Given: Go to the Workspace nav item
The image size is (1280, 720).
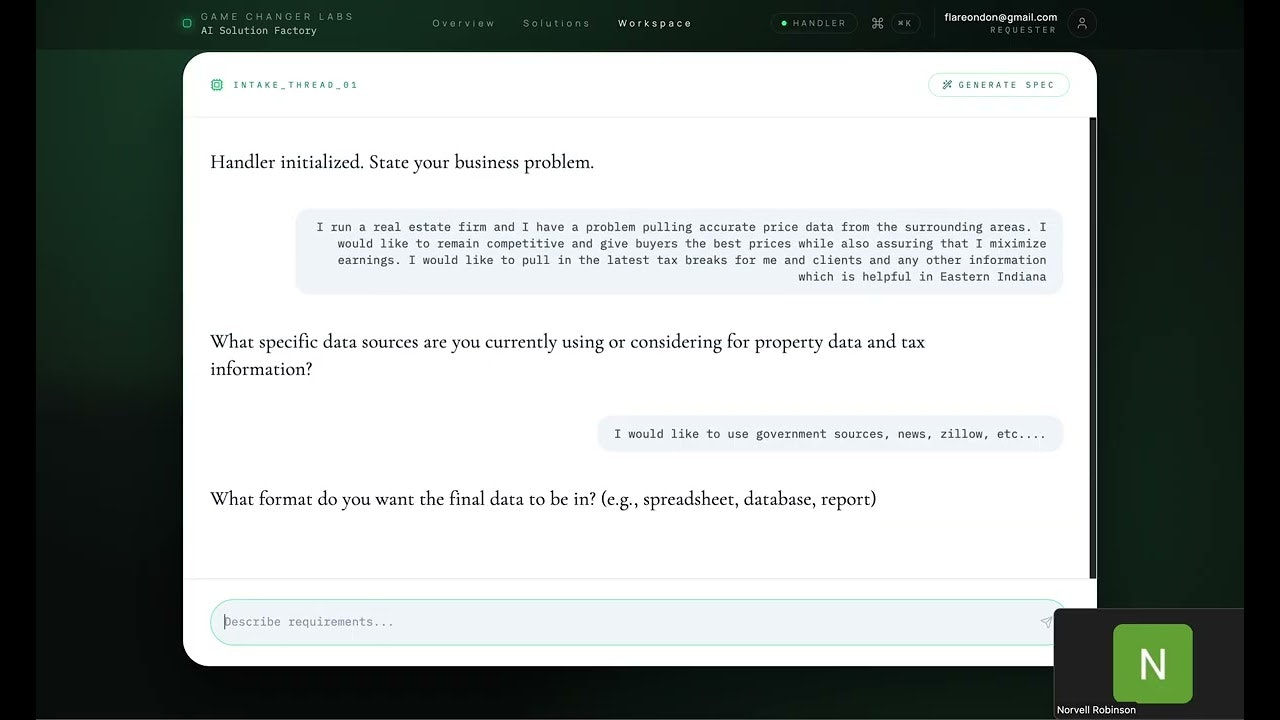Looking at the screenshot, I should pyautogui.click(x=655, y=23).
